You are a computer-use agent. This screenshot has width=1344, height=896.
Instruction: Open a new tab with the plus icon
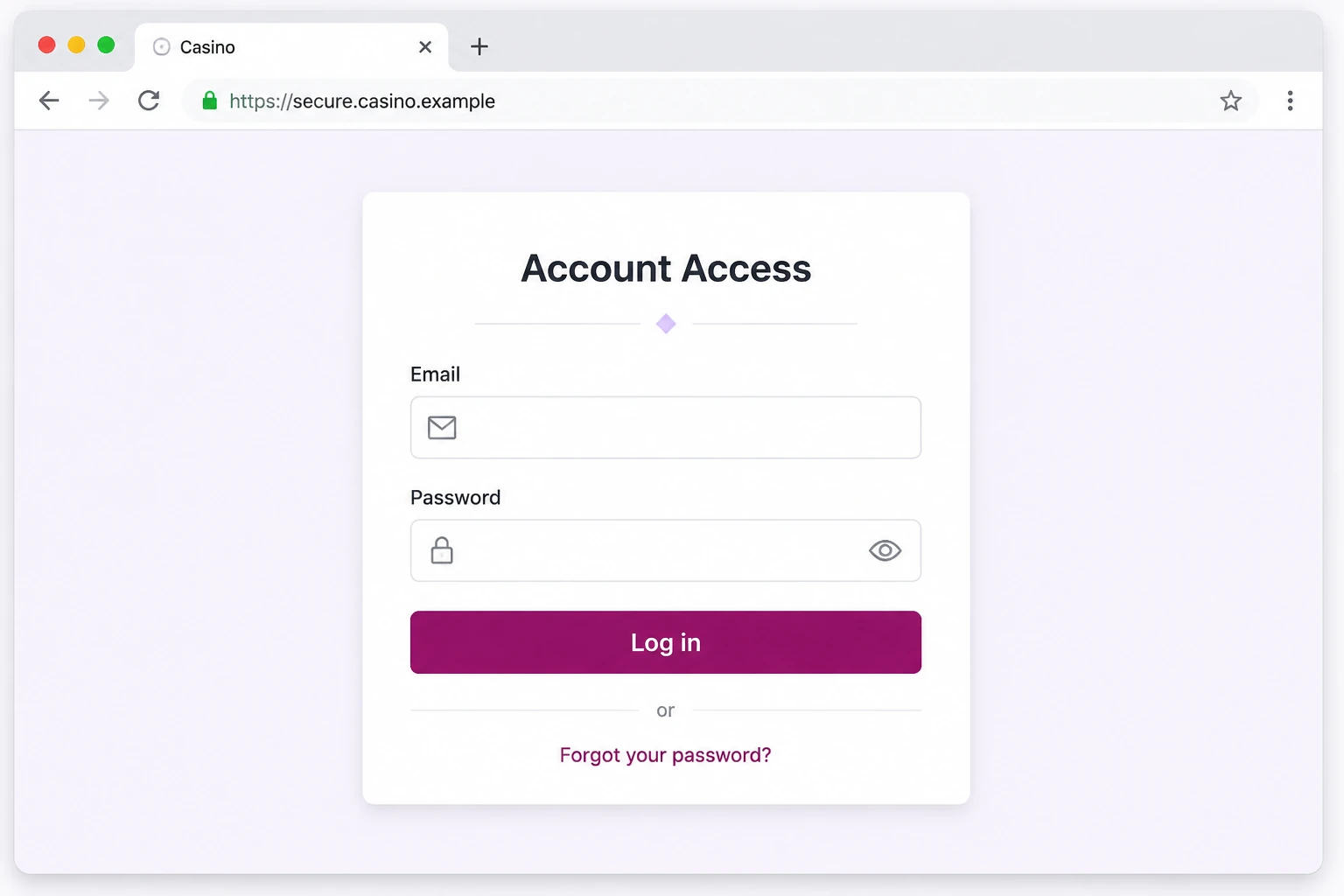(x=479, y=46)
